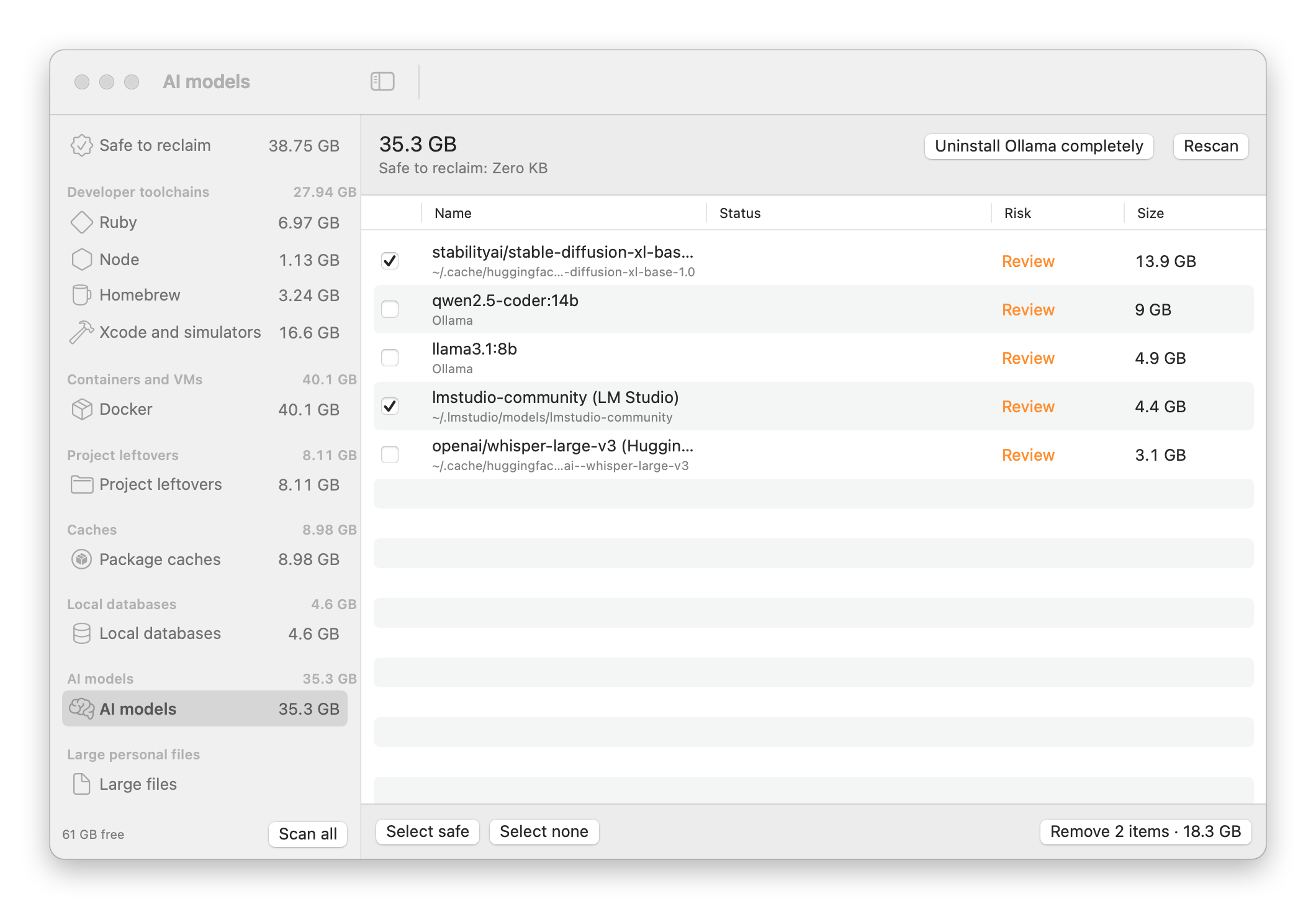Open the Ruby sidebar category
Image resolution: width=1316 pixels, height=909 pixels.
205,222
